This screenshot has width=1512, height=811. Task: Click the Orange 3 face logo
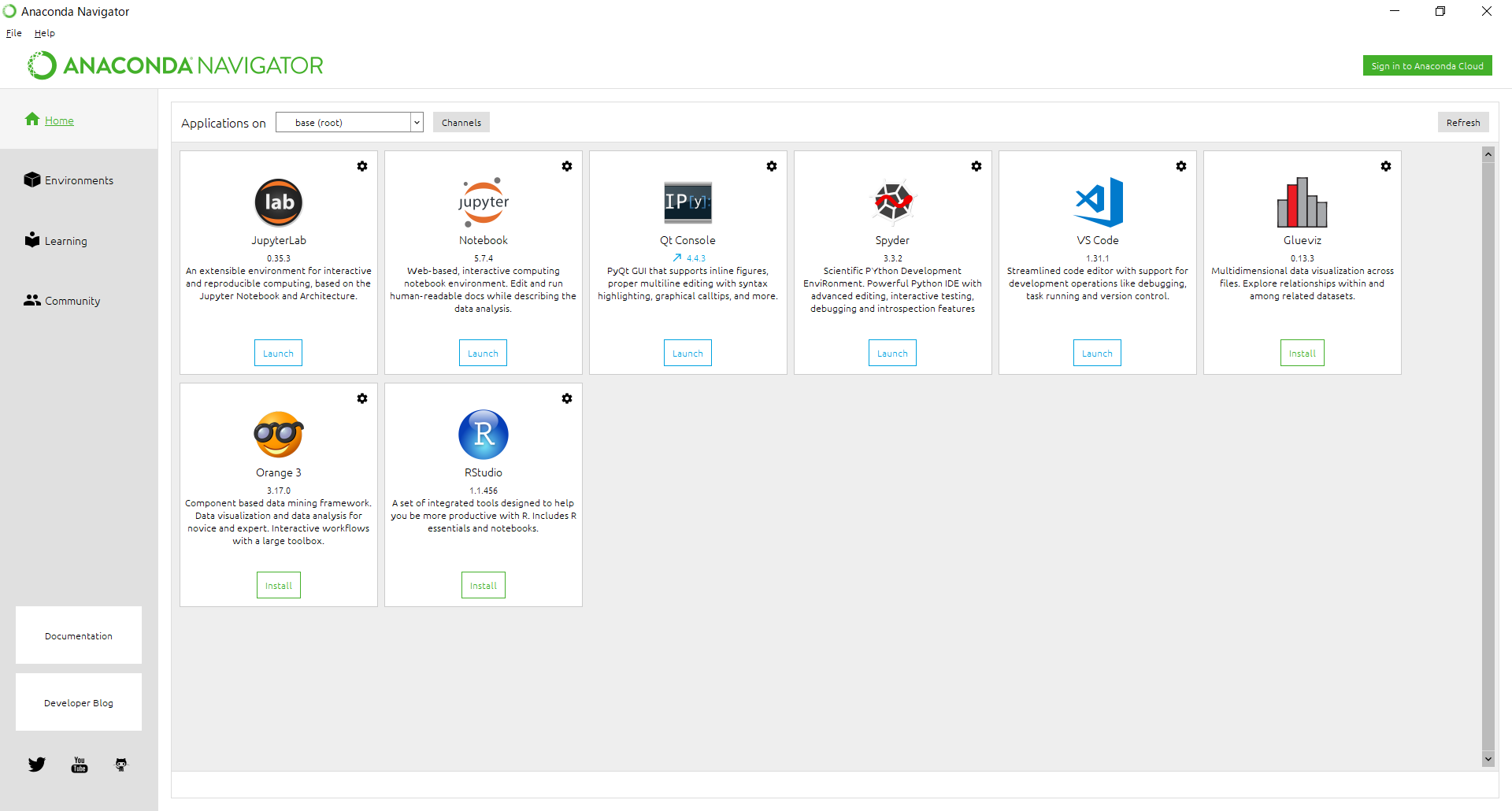pos(279,435)
